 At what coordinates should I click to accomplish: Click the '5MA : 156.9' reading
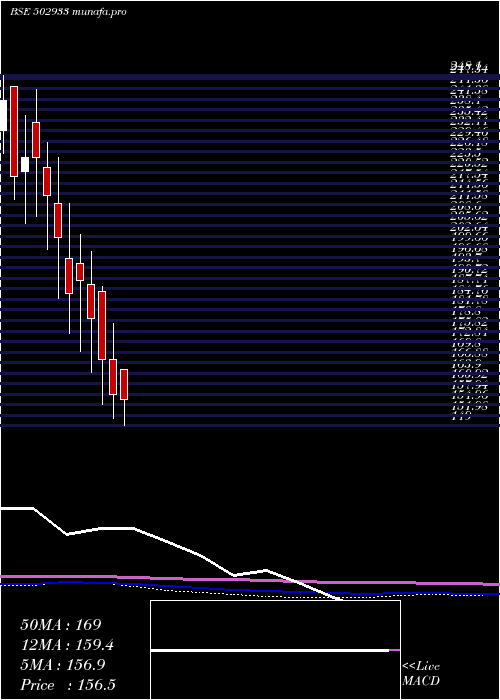click(x=62, y=665)
